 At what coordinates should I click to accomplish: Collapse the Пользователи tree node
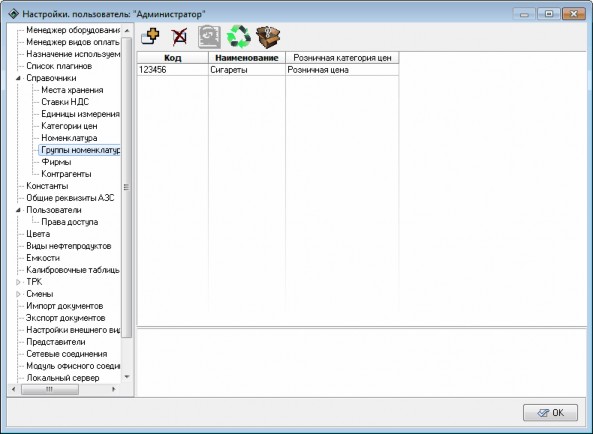point(18,210)
